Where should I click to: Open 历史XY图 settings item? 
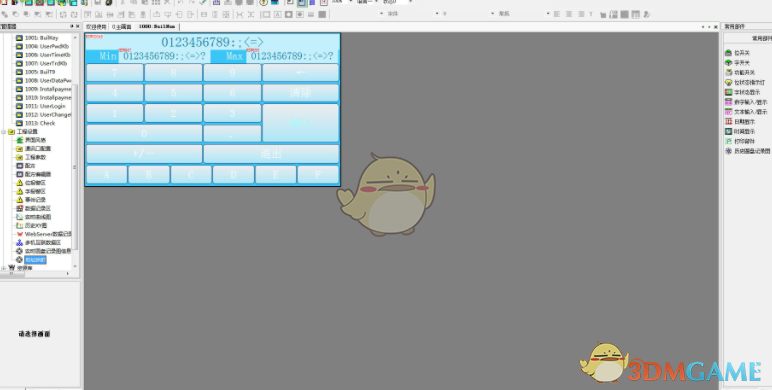[x=32, y=225]
